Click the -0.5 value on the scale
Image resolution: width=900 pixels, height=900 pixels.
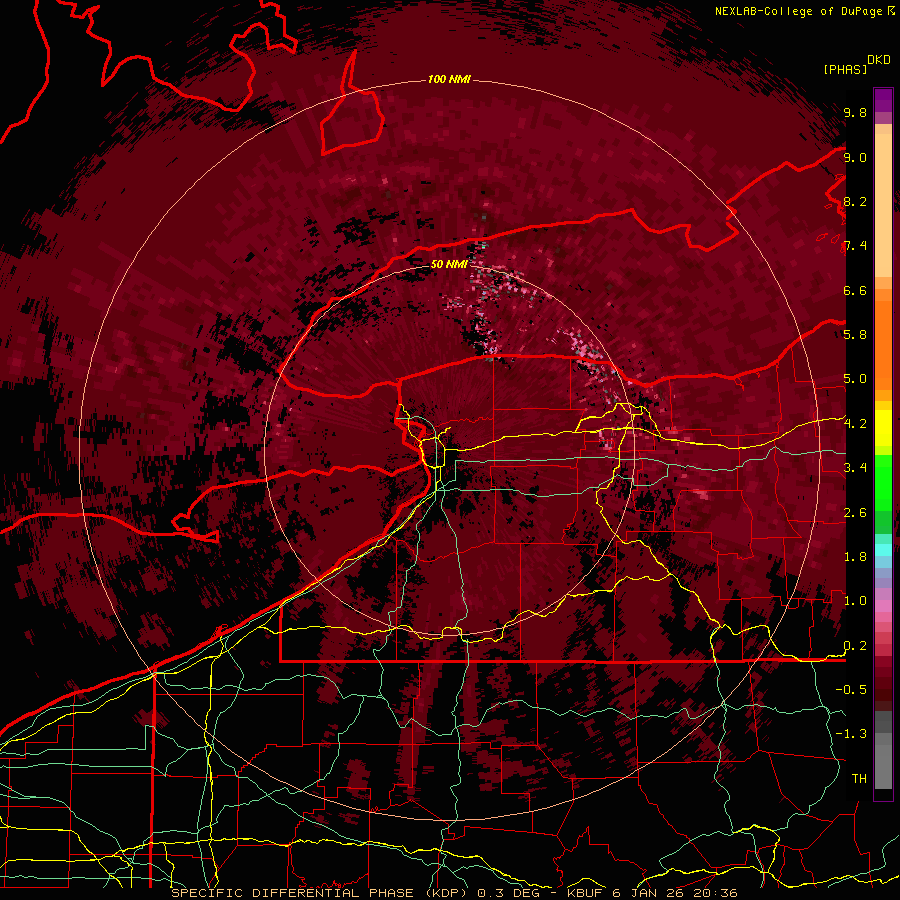tap(851, 690)
